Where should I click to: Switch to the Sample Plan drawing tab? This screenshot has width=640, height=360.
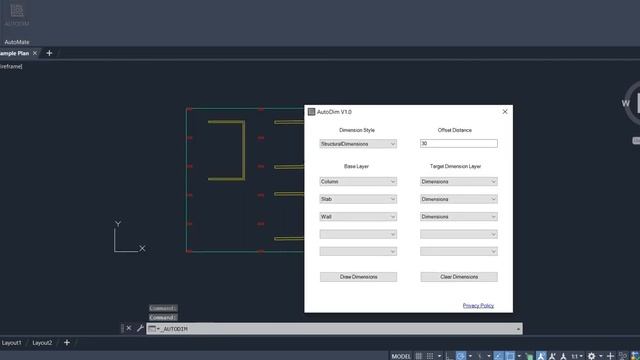point(14,53)
